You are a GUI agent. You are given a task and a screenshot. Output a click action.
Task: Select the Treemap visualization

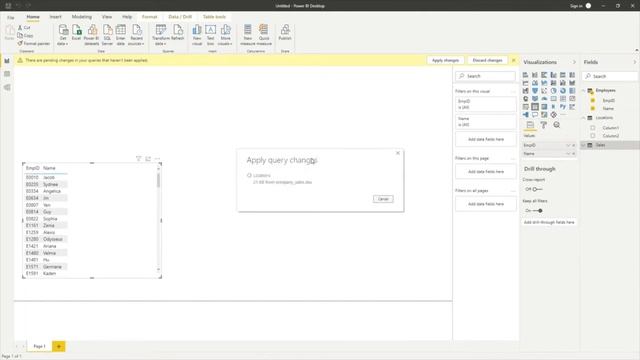click(x=572, y=91)
